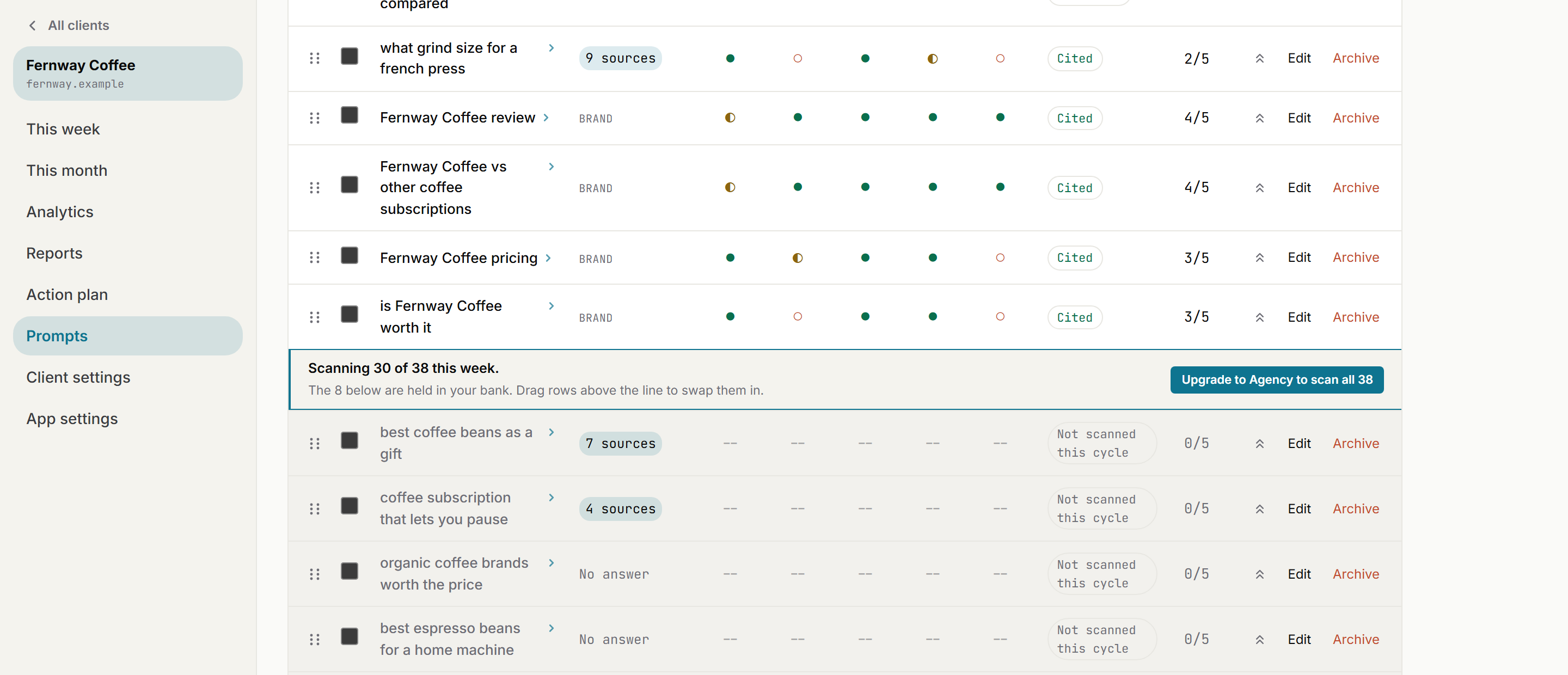The height and width of the screenshot is (675, 1568).
Task: Expand the Fernway Coffee review prompt
Action: (x=546, y=118)
